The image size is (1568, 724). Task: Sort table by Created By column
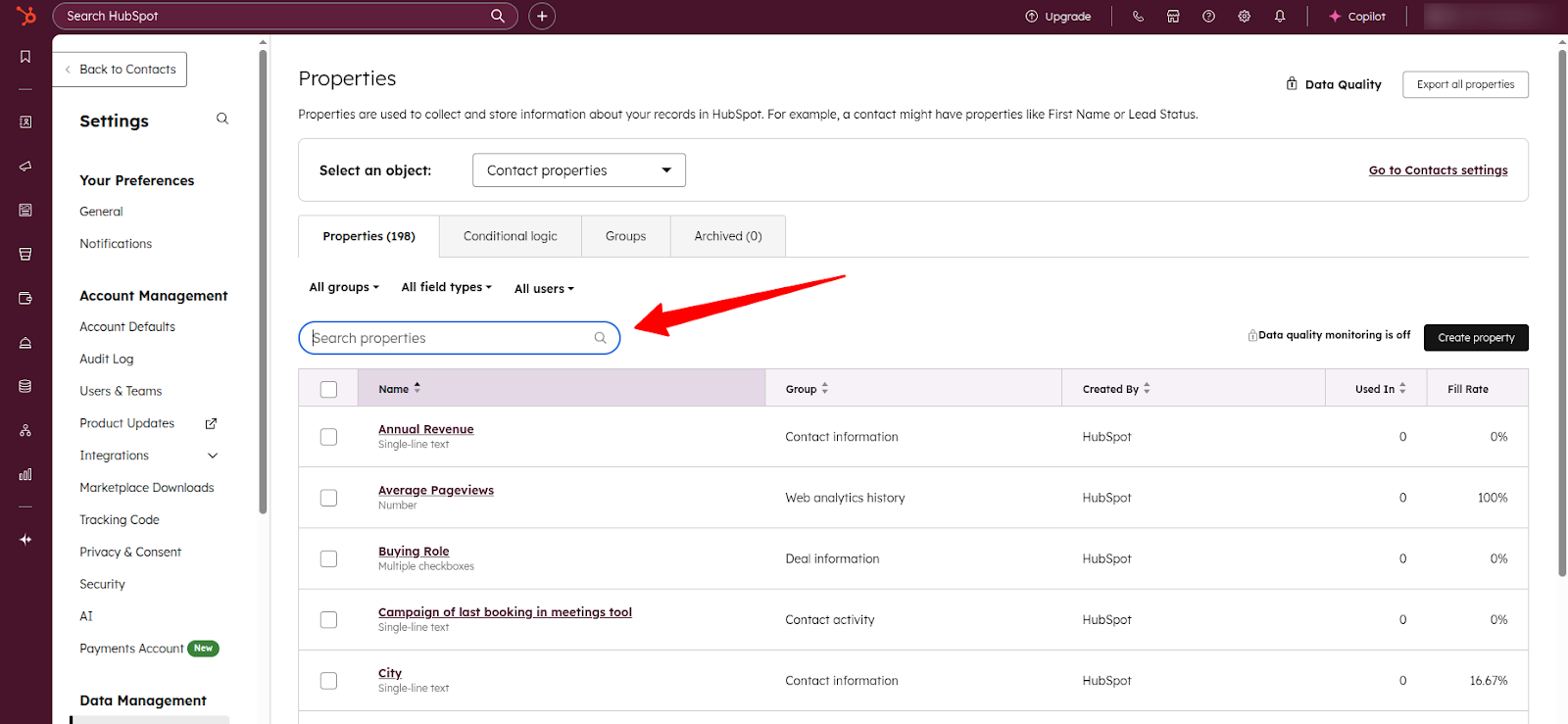(x=1117, y=389)
